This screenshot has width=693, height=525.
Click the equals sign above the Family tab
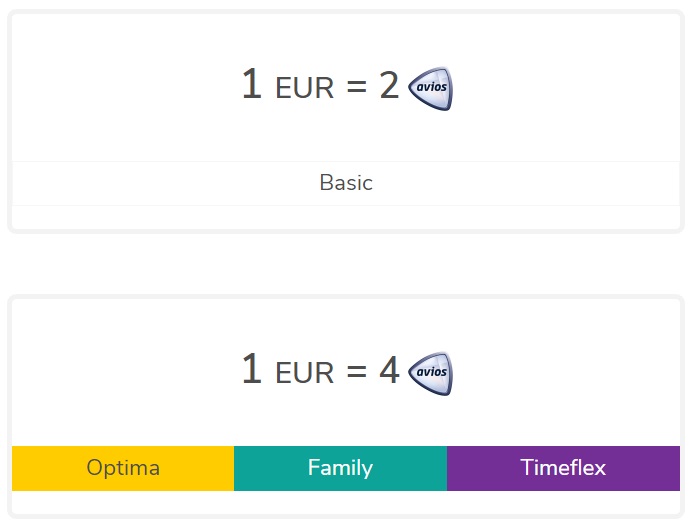point(356,372)
